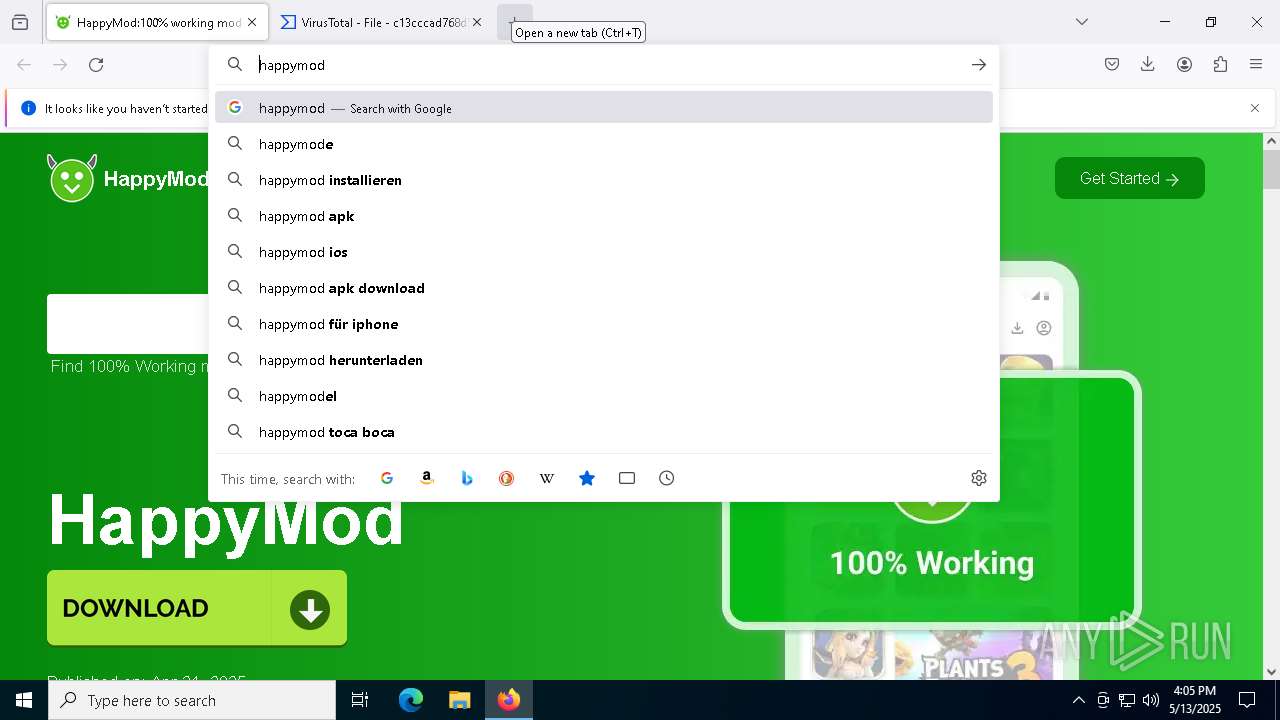
Task: Open Firefox application menu
Action: coord(1256,65)
